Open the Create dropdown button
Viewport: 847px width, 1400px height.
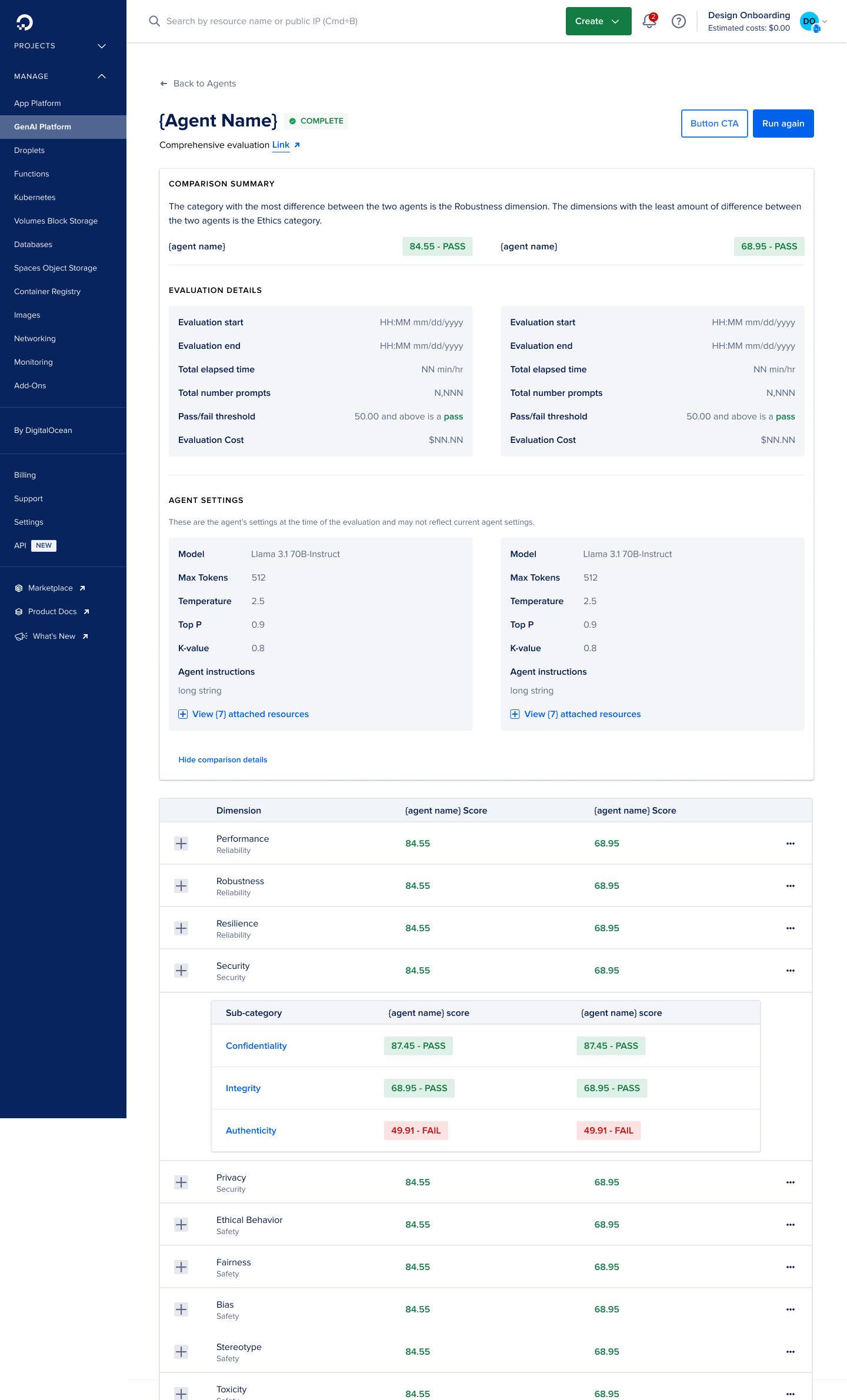click(x=598, y=21)
